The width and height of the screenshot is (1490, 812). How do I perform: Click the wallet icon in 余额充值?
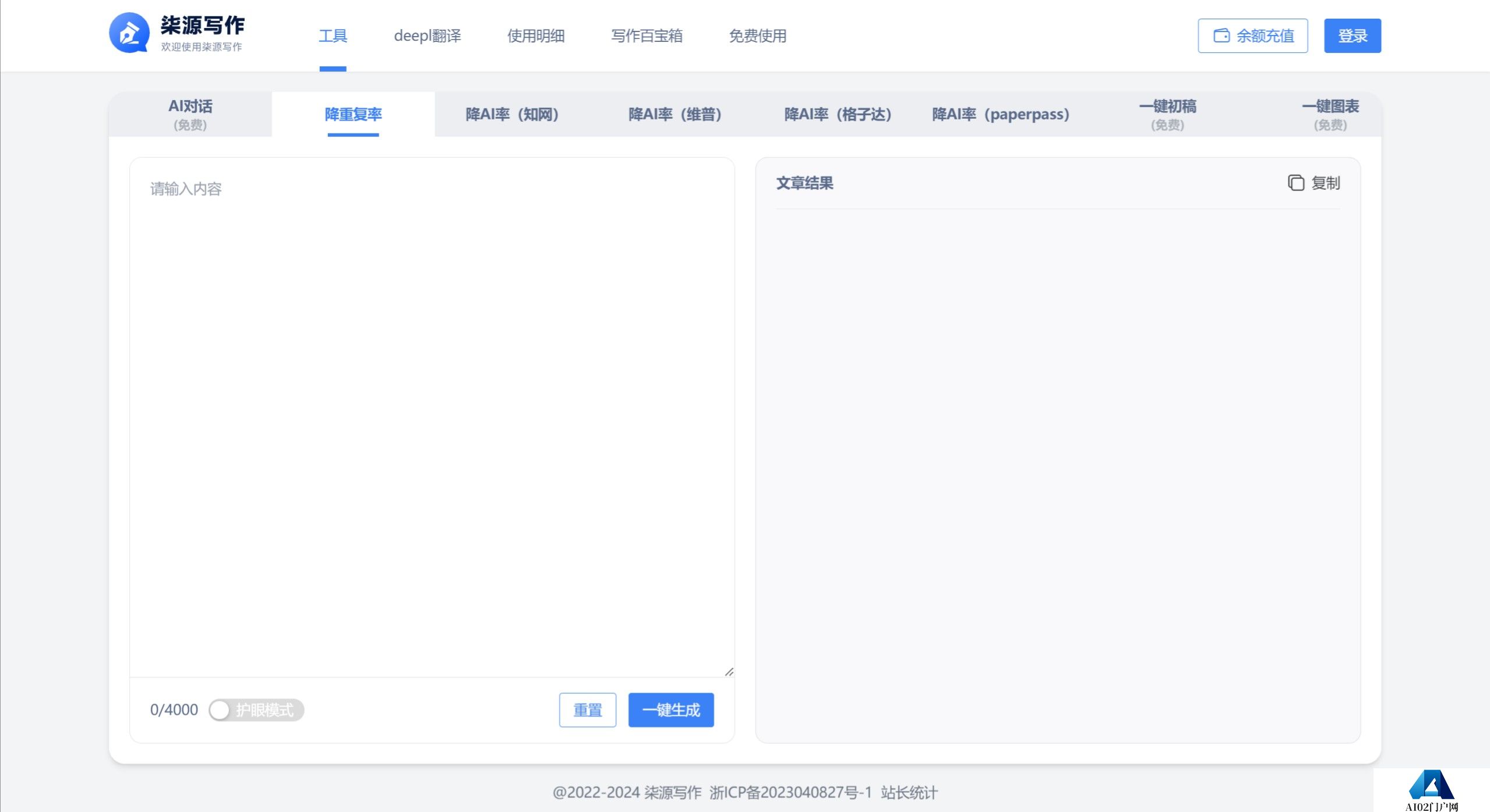click(x=1221, y=36)
